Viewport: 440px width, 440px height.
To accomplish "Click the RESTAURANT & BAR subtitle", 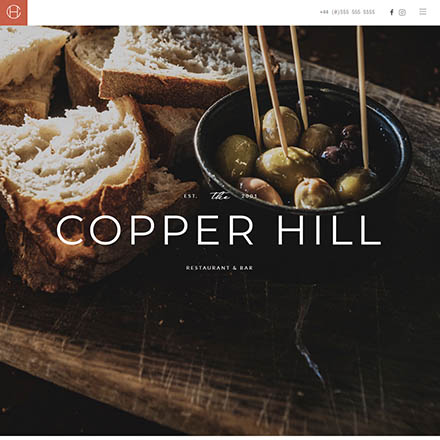I will pos(219,268).
